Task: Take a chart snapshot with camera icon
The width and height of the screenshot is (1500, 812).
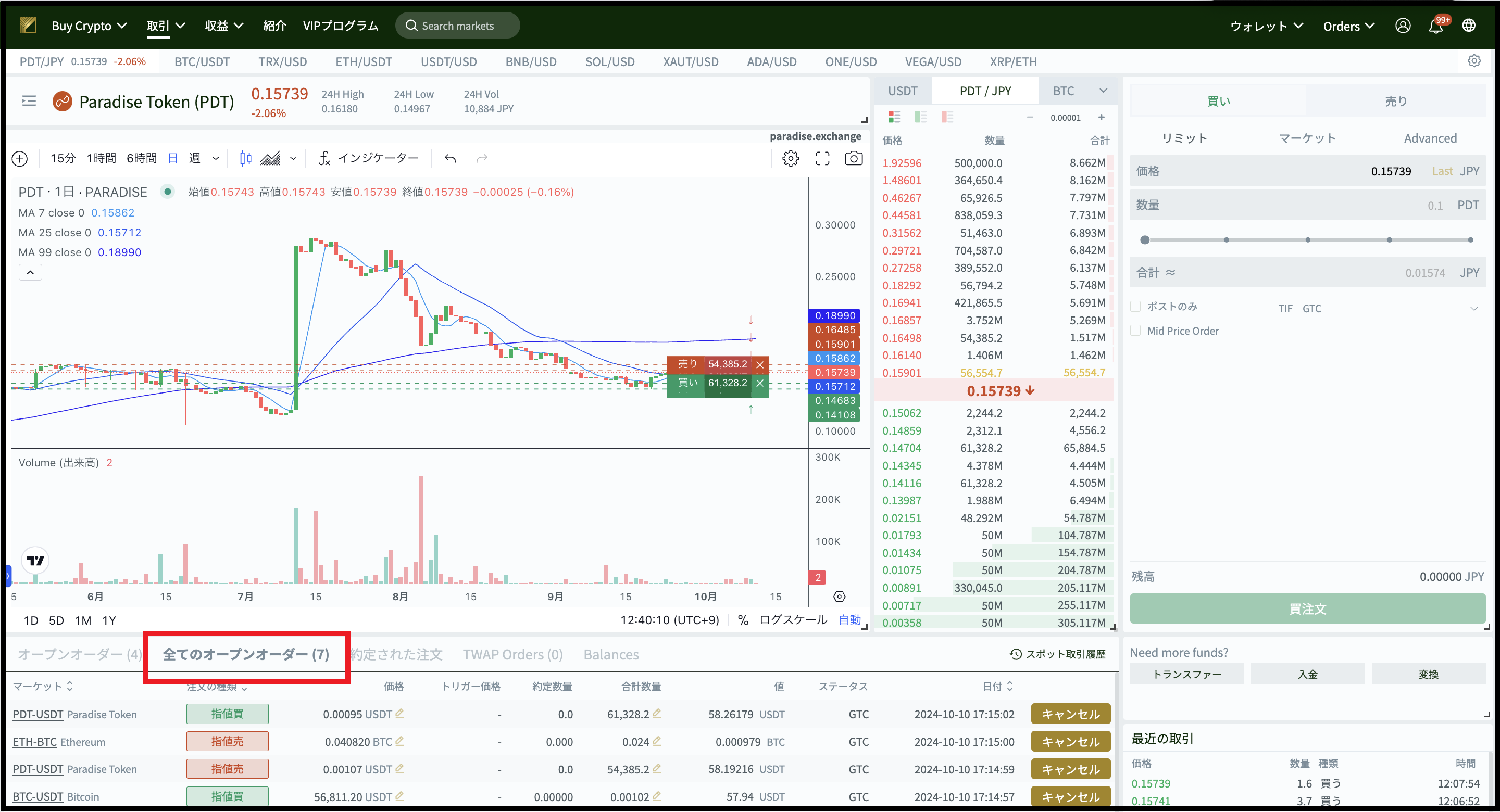Action: coord(854,158)
